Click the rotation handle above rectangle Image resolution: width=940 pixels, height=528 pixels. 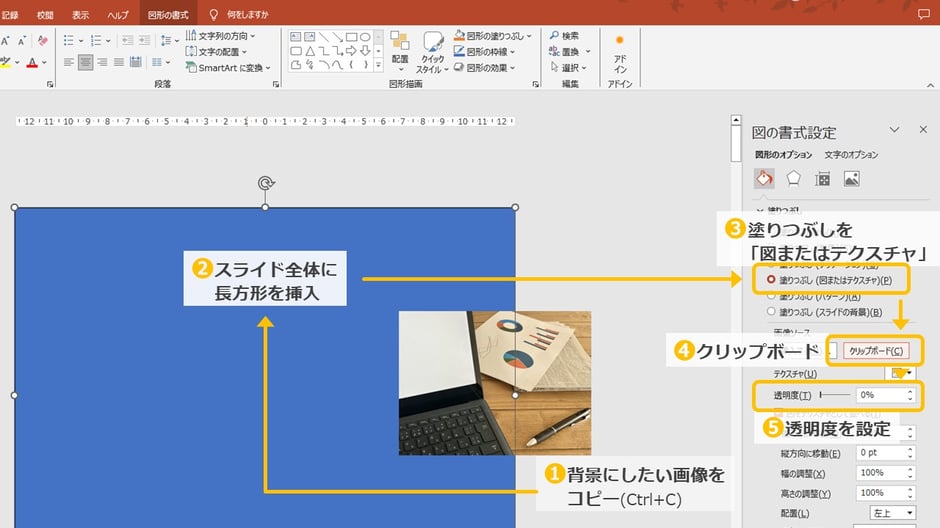(266, 183)
